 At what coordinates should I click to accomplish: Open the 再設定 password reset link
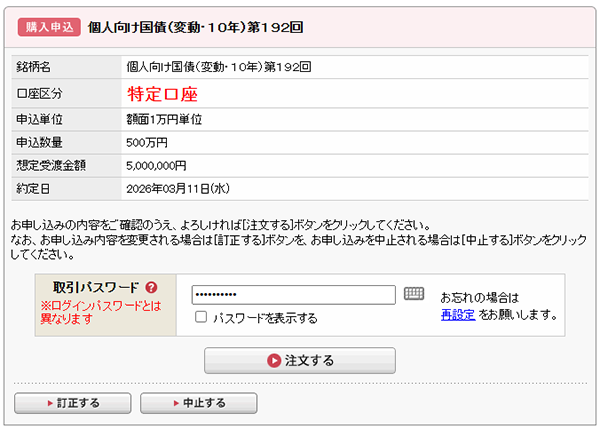pyautogui.click(x=457, y=314)
